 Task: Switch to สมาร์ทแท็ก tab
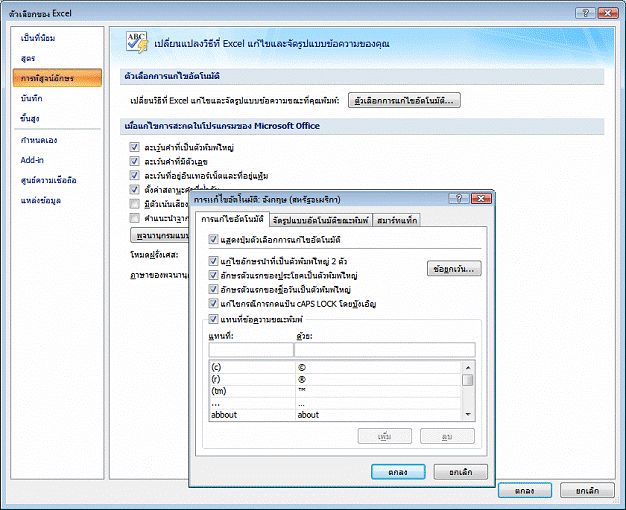(x=397, y=220)
